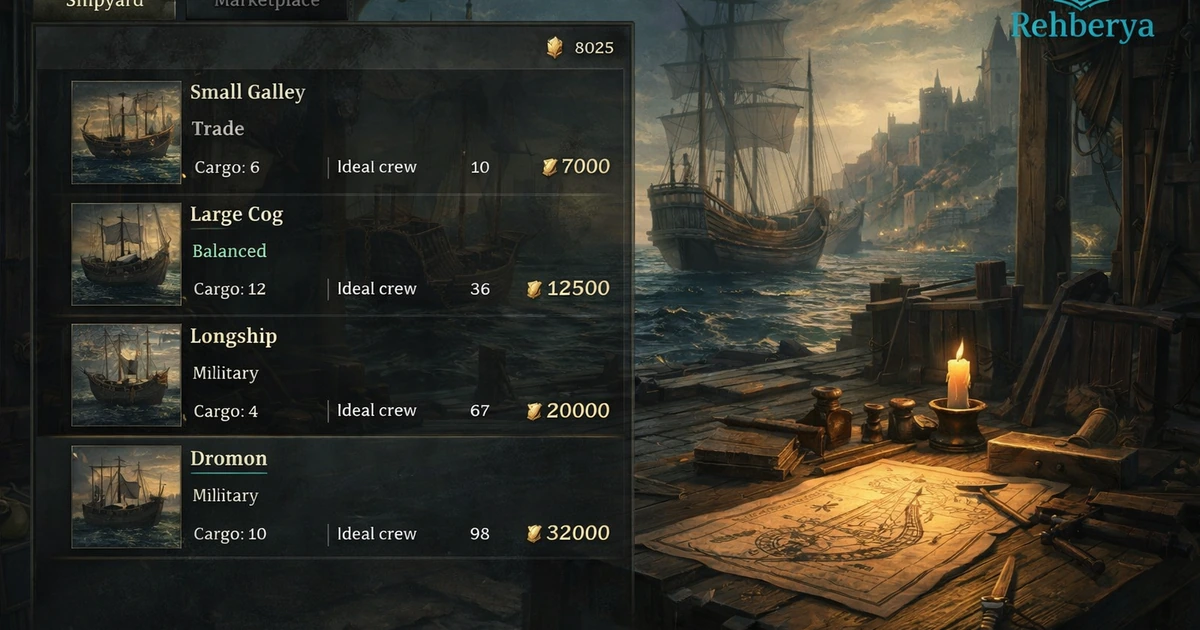Click the gold icon next to 32000
The height and width of the screenshot is (630, 1200).
pyautogui.click(x=535, y=533)
